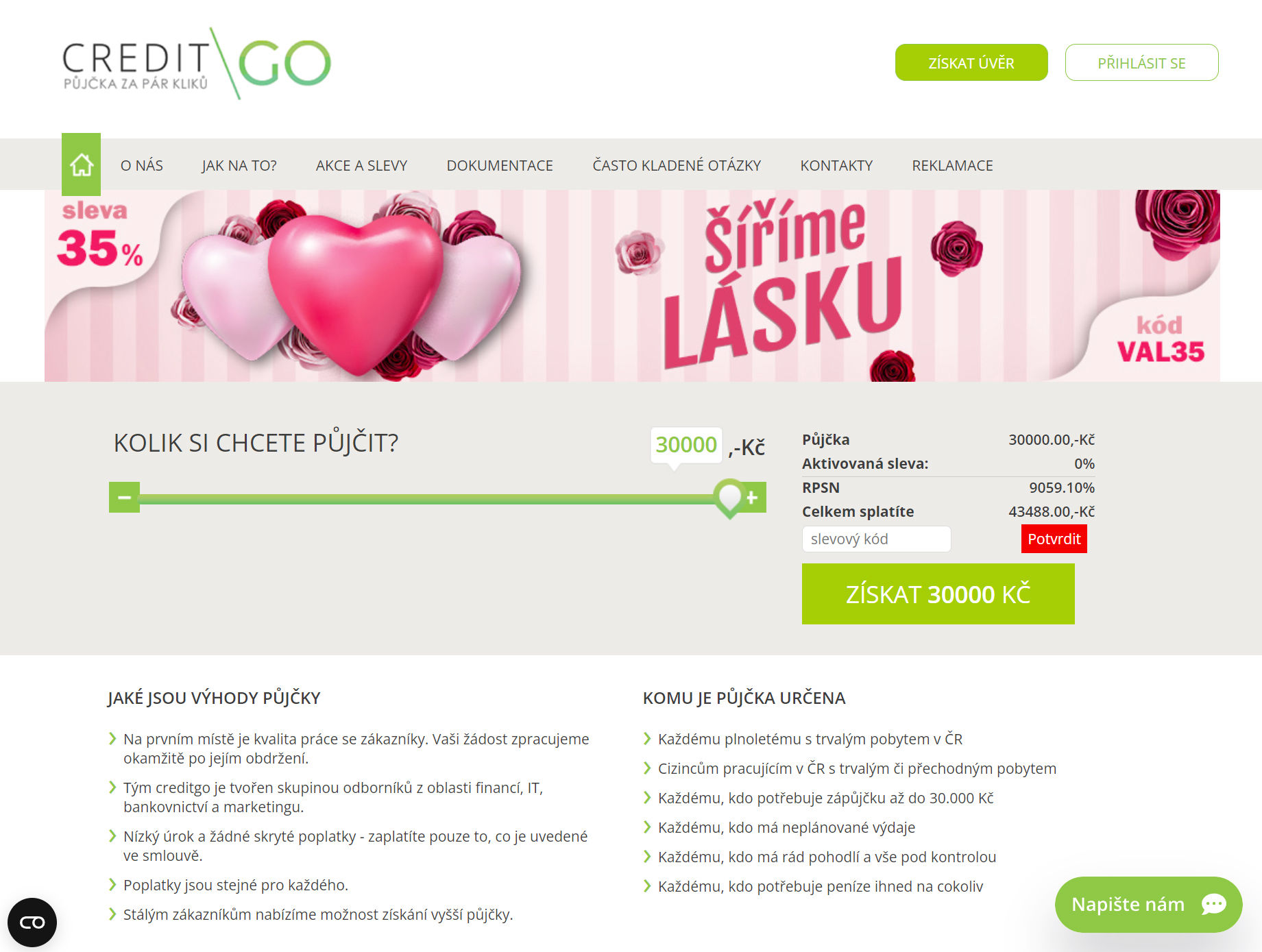This screenshot has width=1262, height=952.
Task: Open the cookie settings round icon
Action: pos(32,923)
